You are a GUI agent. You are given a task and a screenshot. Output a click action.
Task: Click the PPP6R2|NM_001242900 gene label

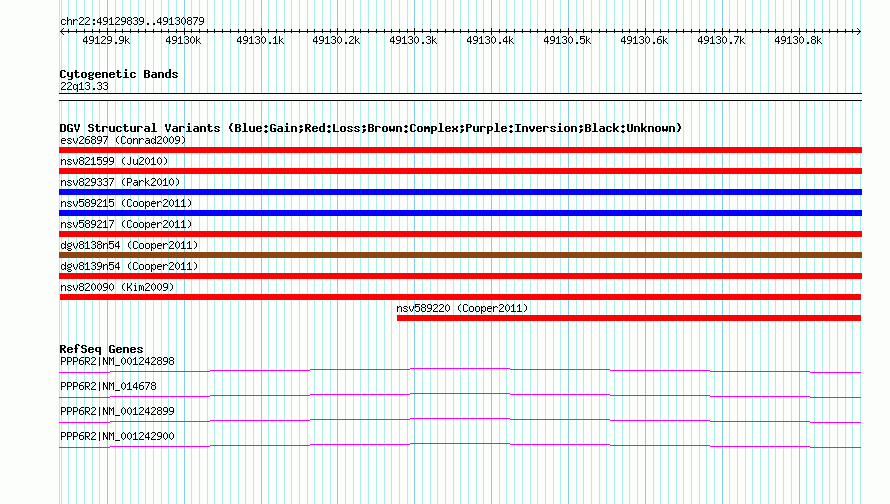(x=117, y=436)
